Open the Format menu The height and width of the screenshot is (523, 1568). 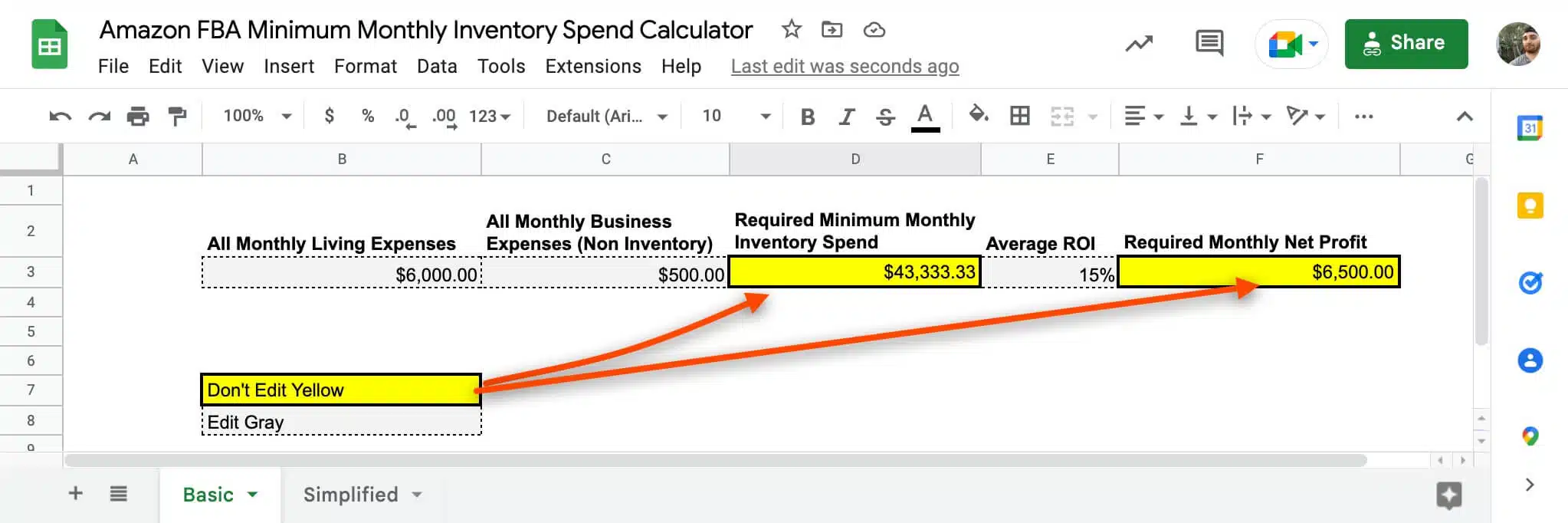pyautogui.click(x=365, y=67)
